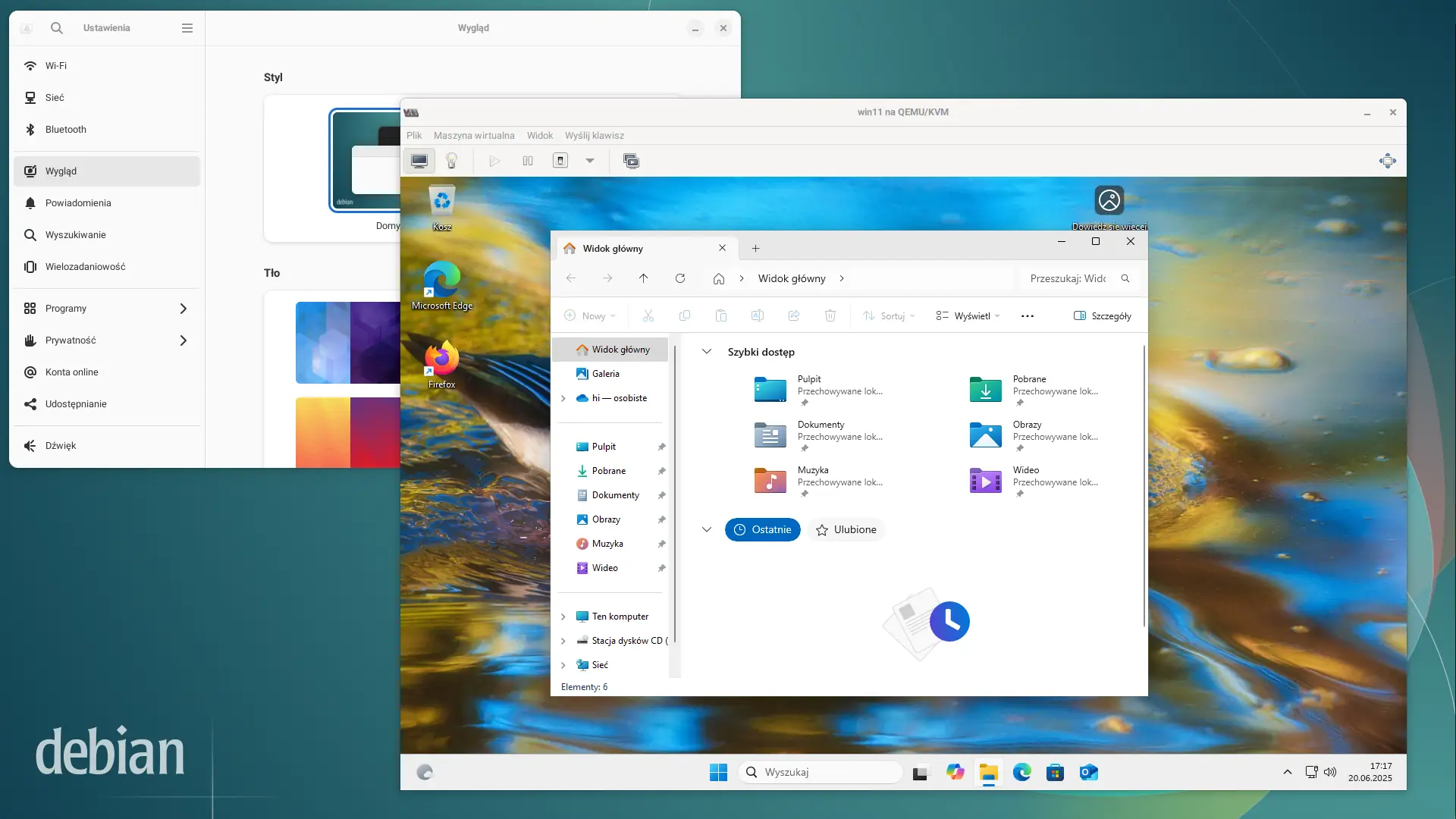
Task: Expand Programy submenu arrow
Action: pyautogui.click(x=183, y=309)
